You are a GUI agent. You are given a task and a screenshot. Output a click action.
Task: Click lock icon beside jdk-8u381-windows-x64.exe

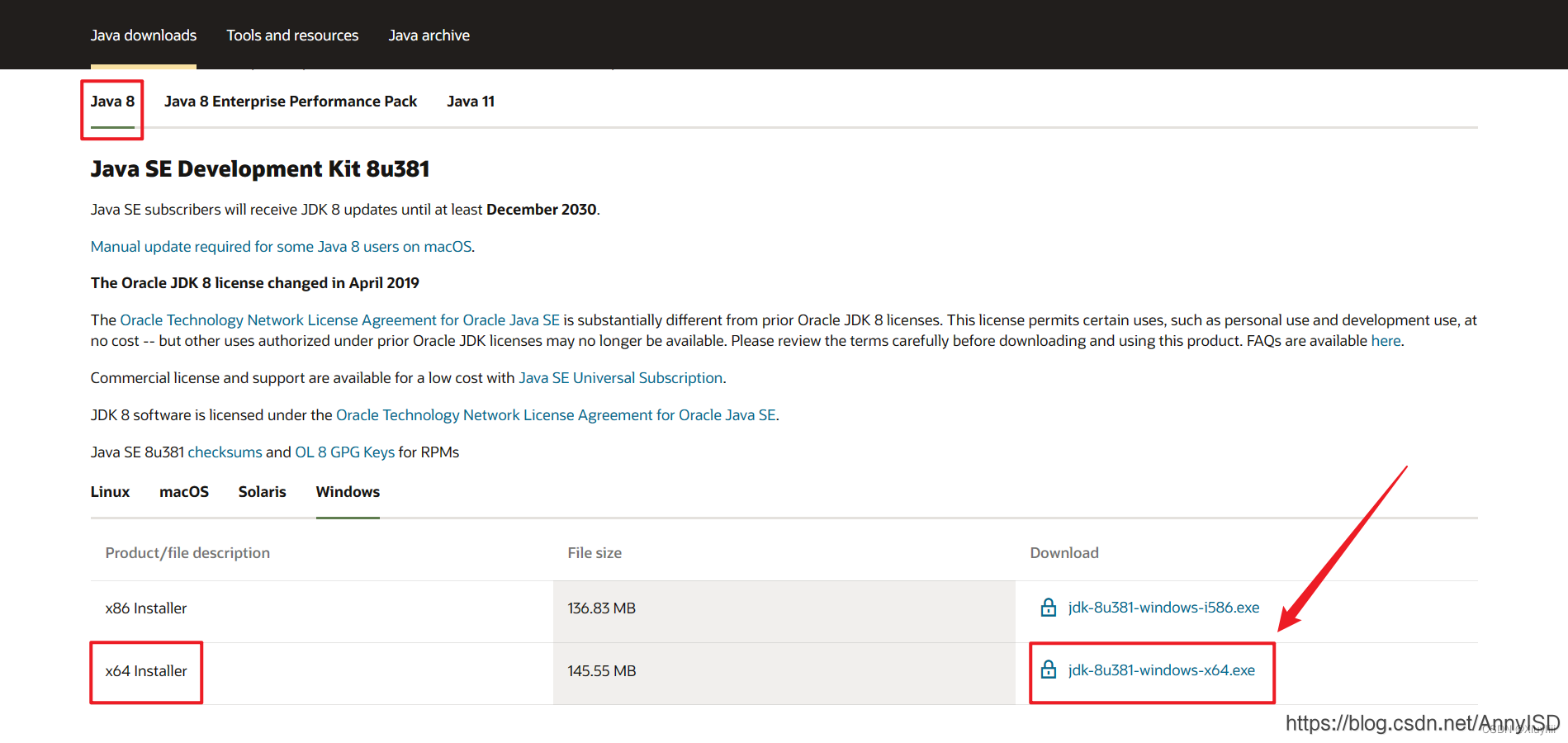tap(1048, 670)
